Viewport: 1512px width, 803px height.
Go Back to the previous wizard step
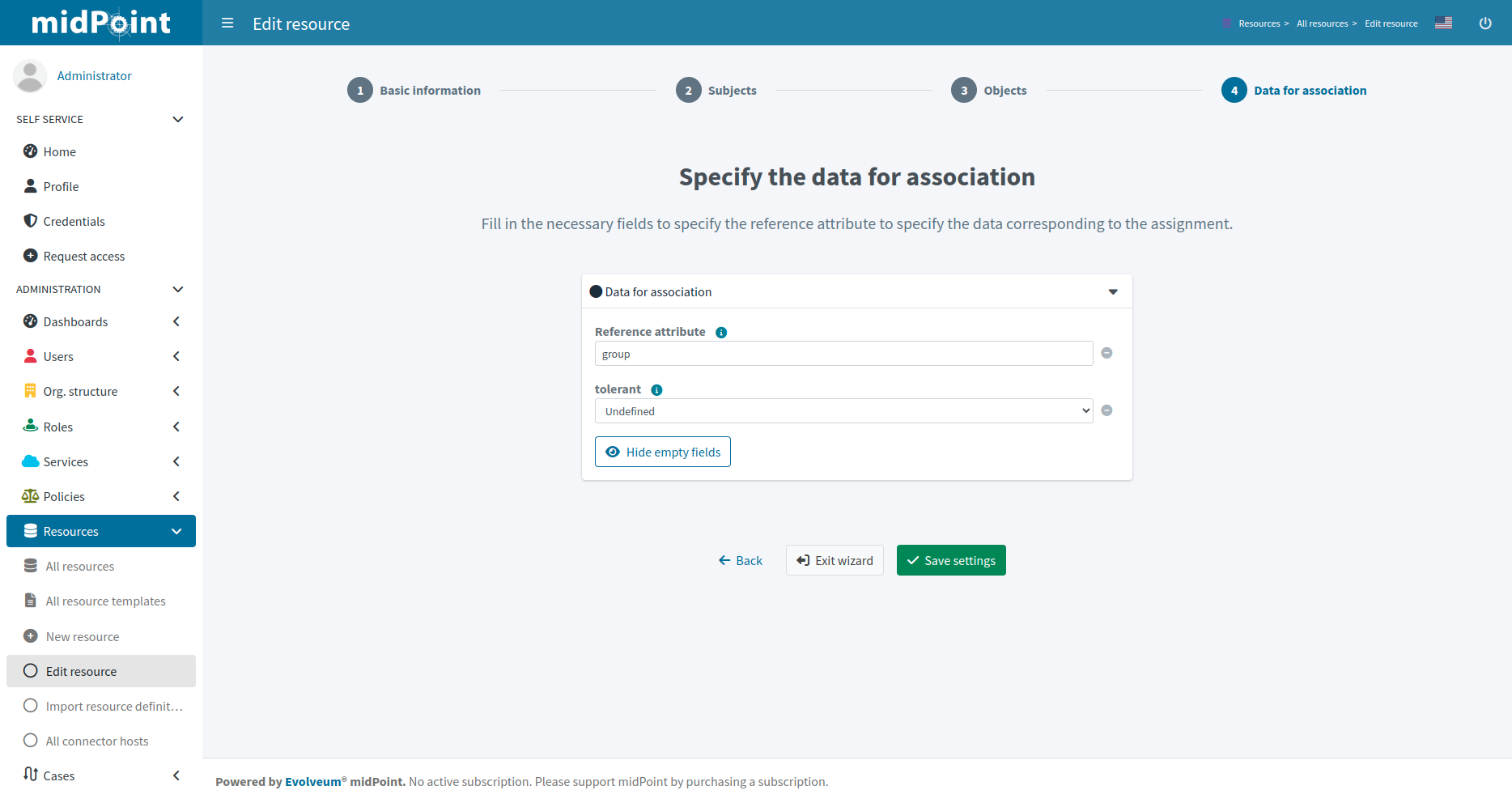tap(741, 560)
